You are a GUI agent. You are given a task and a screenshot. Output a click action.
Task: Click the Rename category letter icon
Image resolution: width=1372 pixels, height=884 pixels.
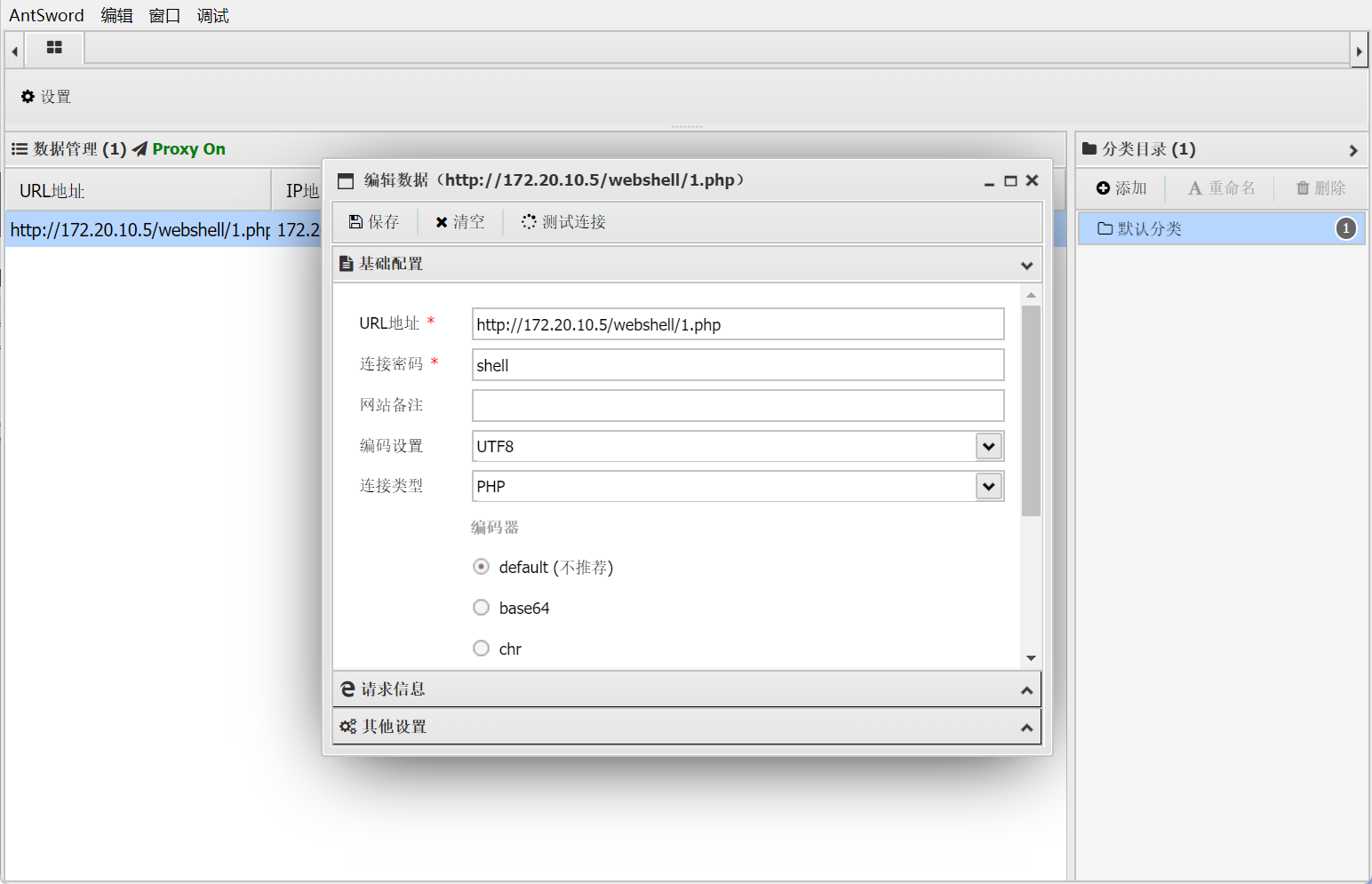[x=1195, y=188]
